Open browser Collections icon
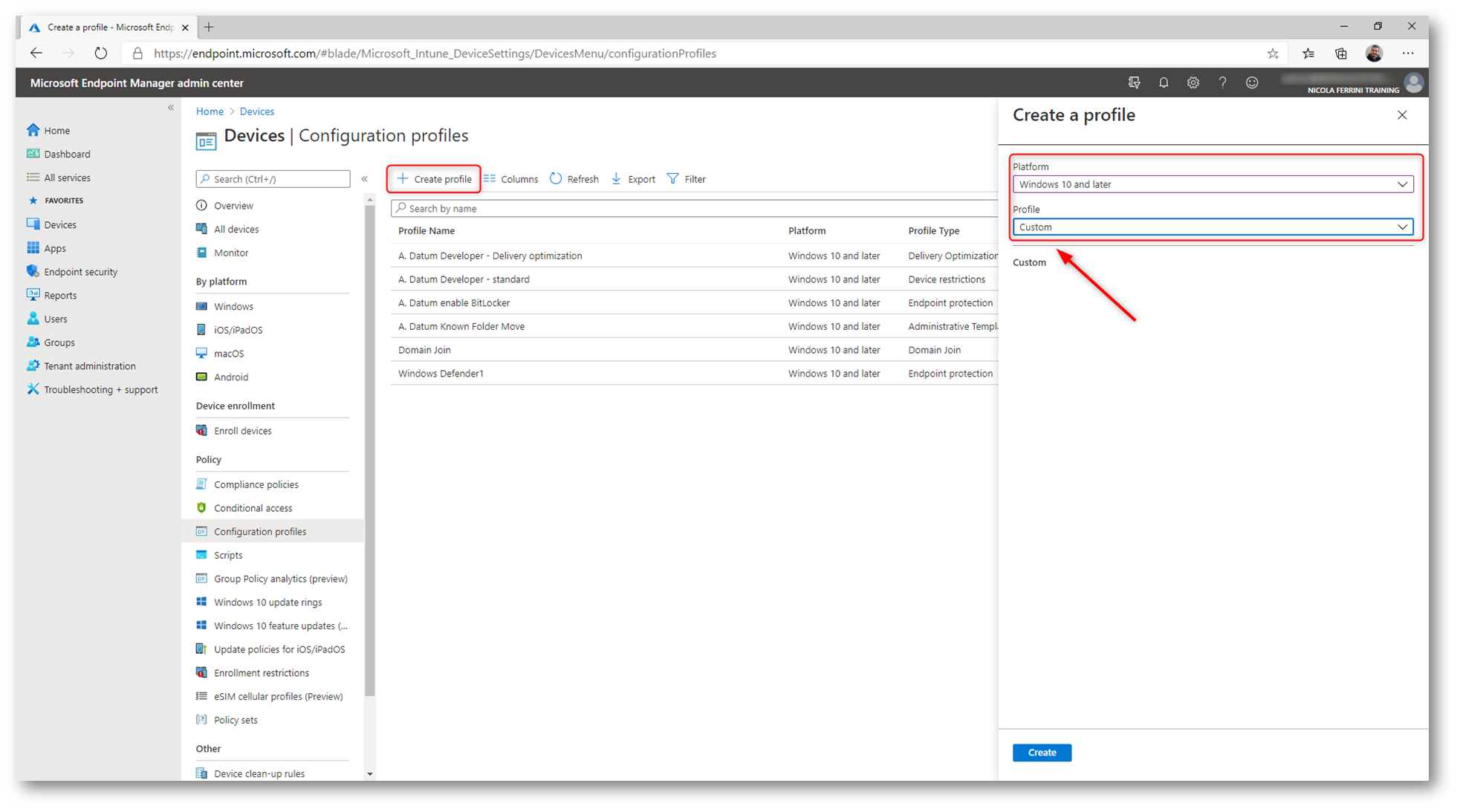 [x=1341, y=53]
